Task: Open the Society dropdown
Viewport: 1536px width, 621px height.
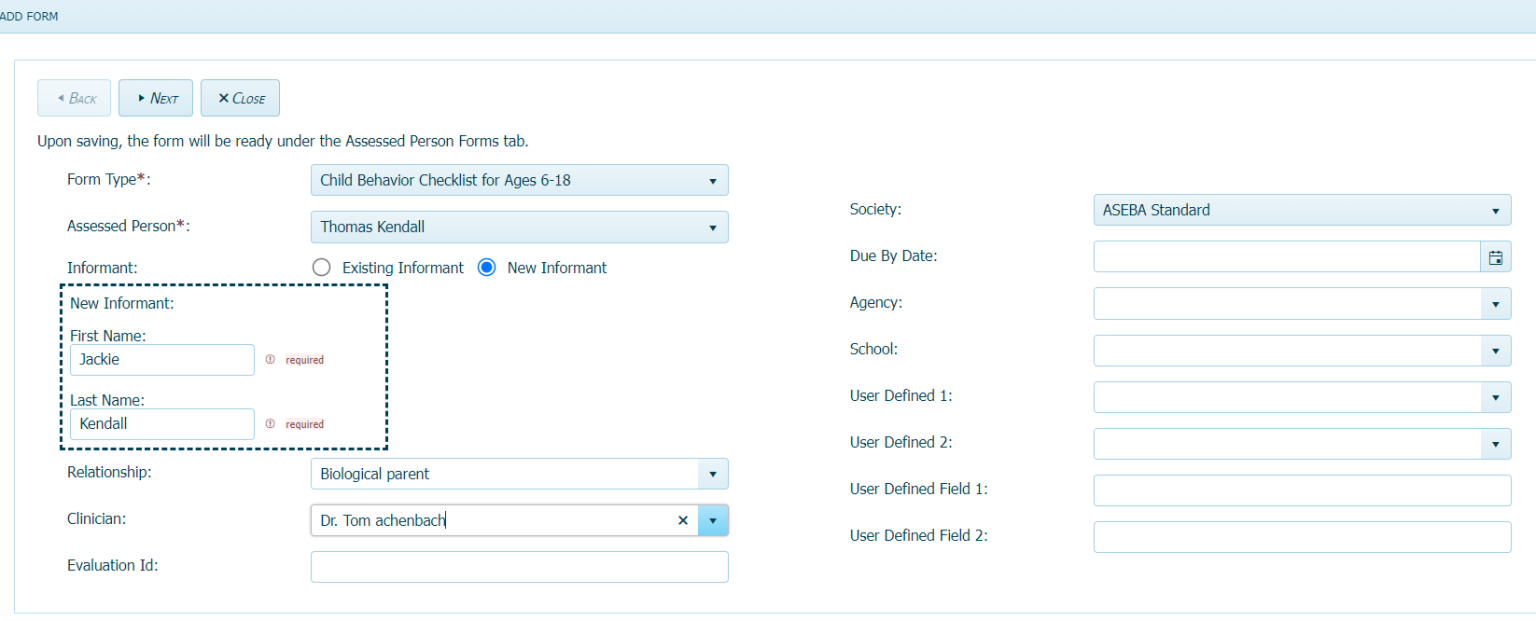Action: [1496, 210]
